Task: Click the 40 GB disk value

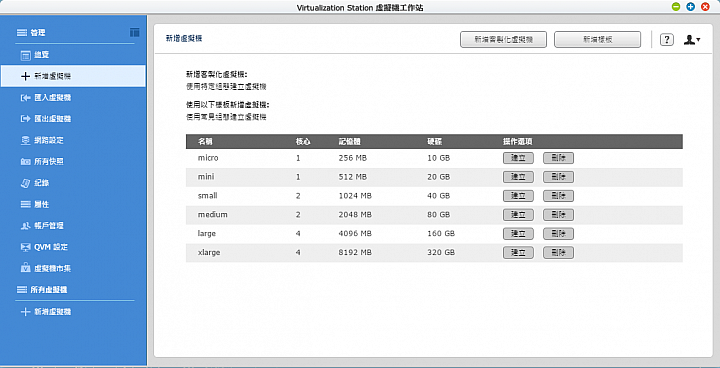Action: point(439,196)
